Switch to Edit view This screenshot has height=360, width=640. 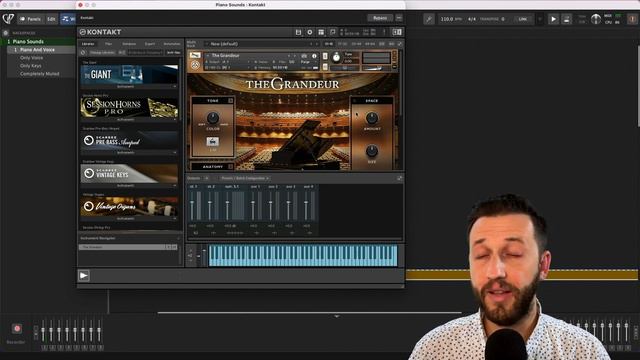(51, 19)
